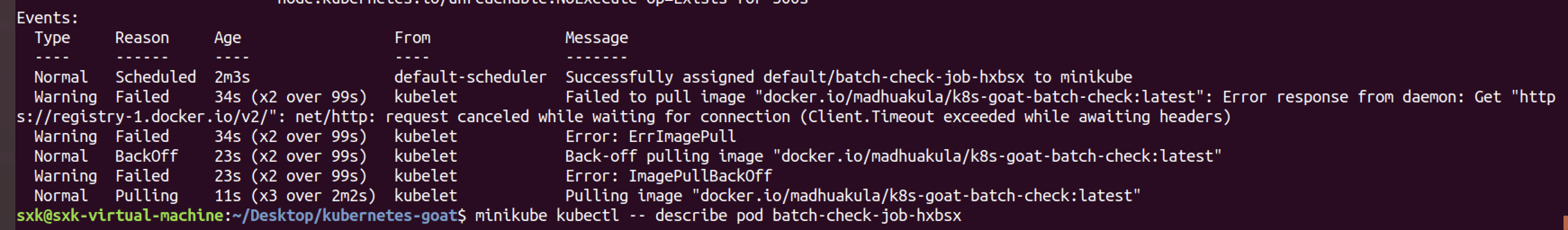Click the Pulling reason entry

click(x=146, y=195)
